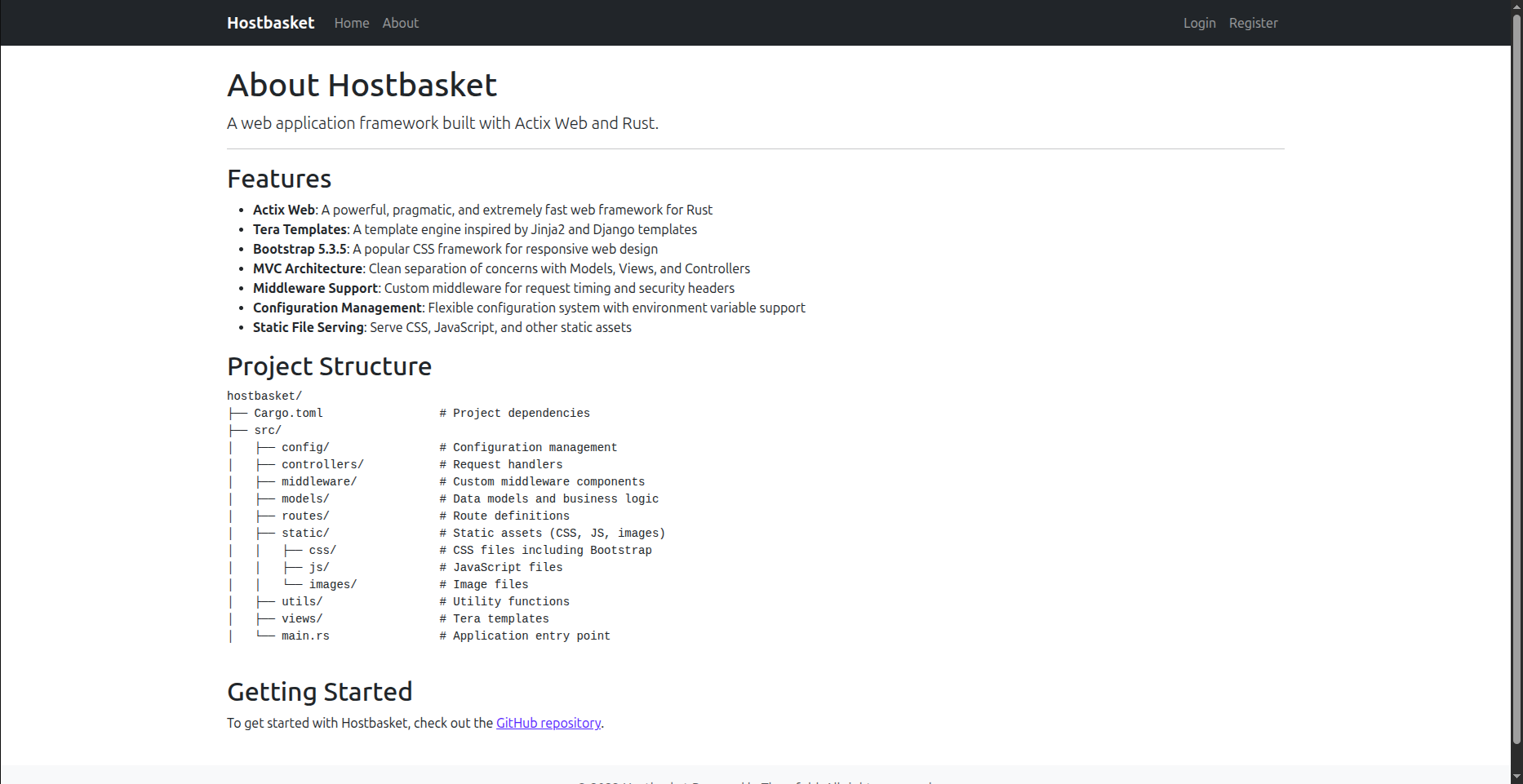Go to the Login page
Image resolution: width=1523 pixels, height=784 pixels.
coord(1199,23)
